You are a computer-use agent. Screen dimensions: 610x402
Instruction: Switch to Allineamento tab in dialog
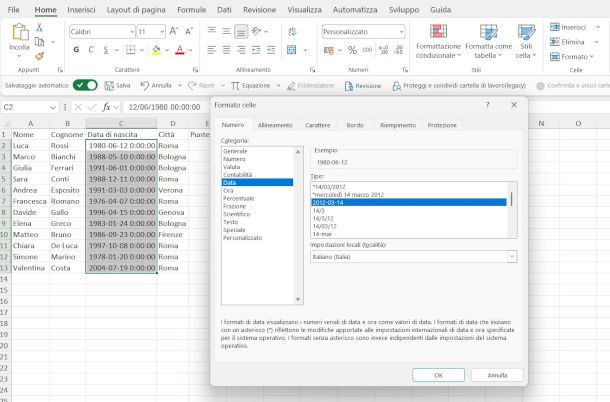[275, 125]
